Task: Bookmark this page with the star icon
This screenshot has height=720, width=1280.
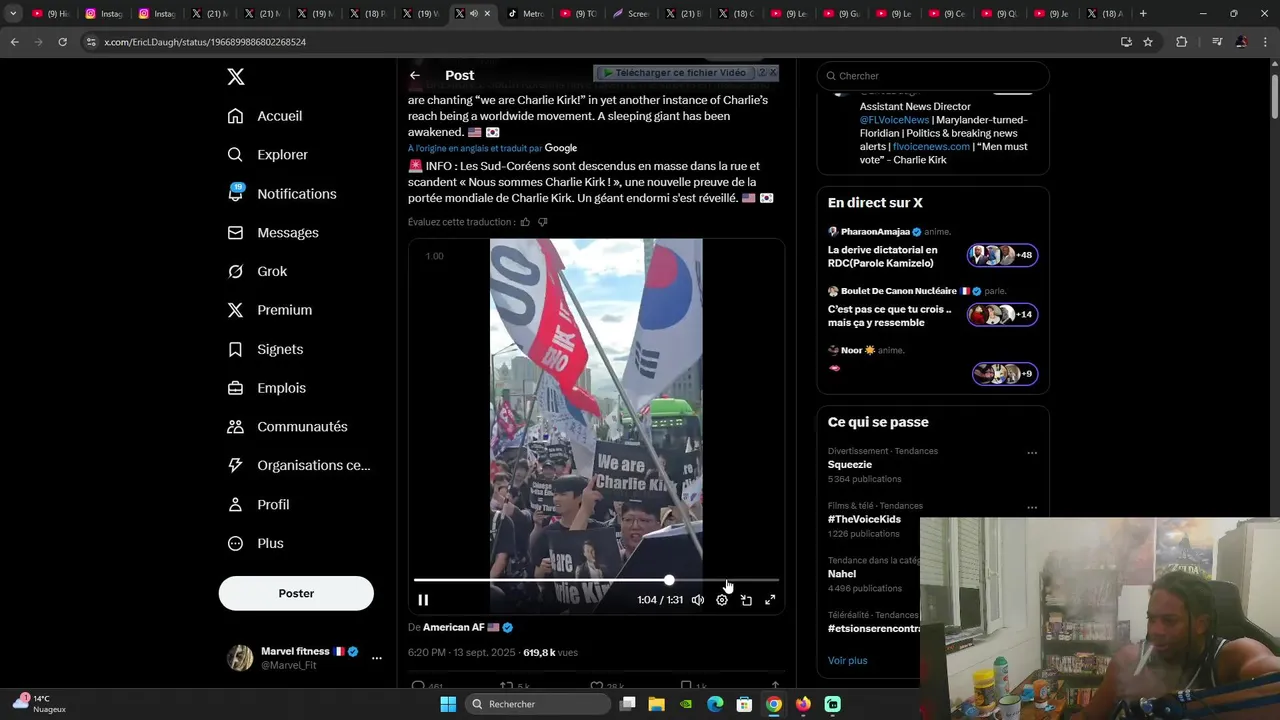Action: tap(1148, 42)
